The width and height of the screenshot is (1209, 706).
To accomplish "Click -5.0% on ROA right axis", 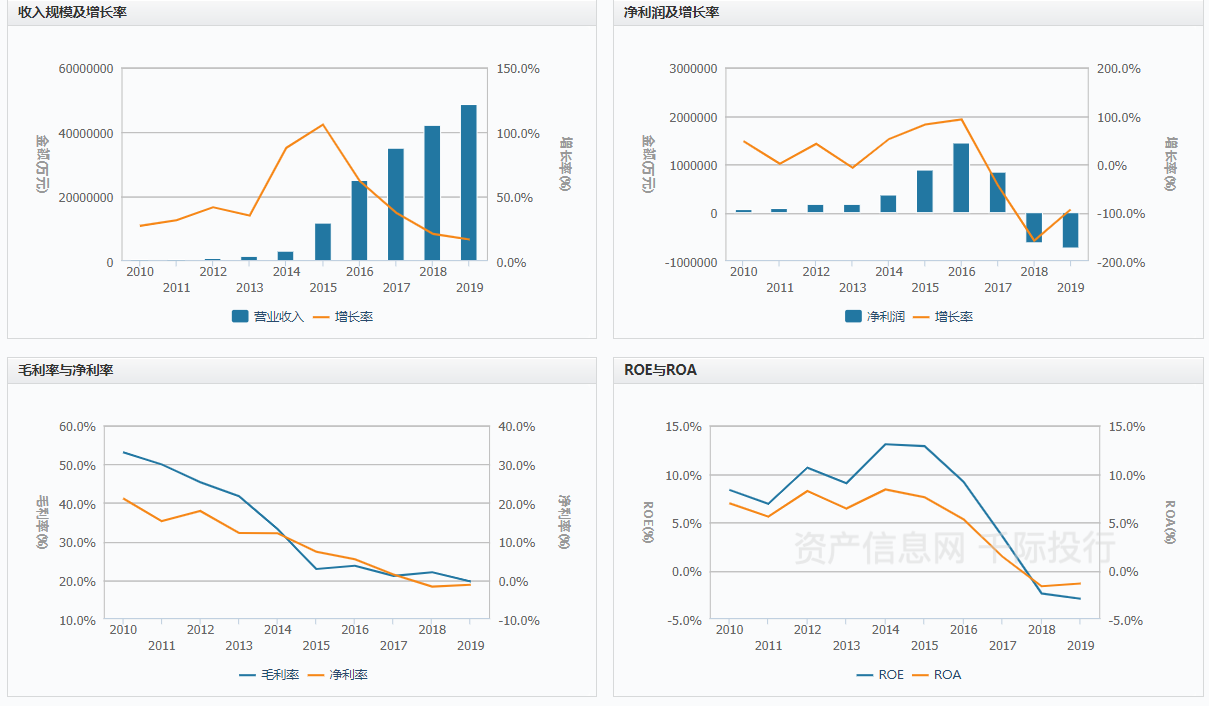I will 1125,620.
